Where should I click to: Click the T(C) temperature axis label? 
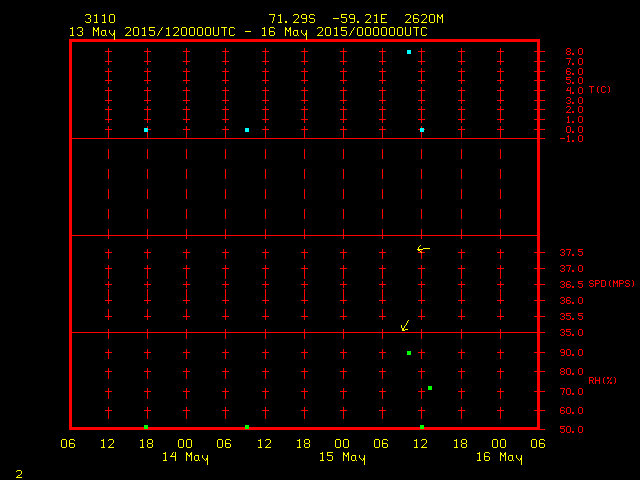[600, 90]
